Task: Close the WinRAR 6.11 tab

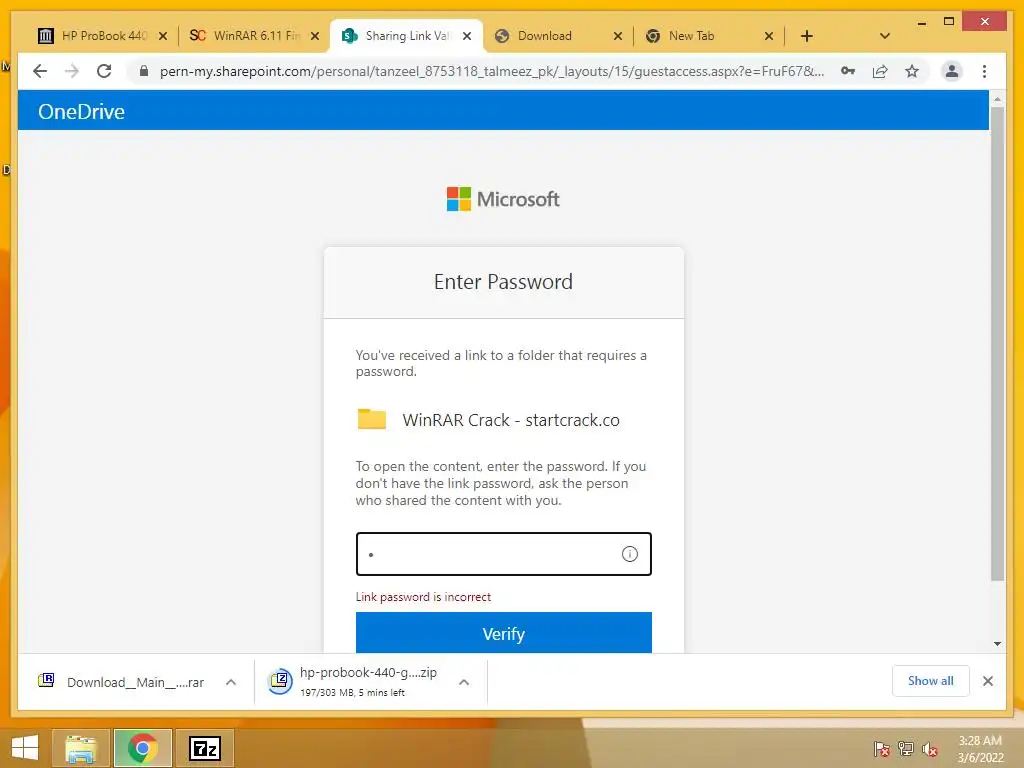Action: click(x=315, y=36)
